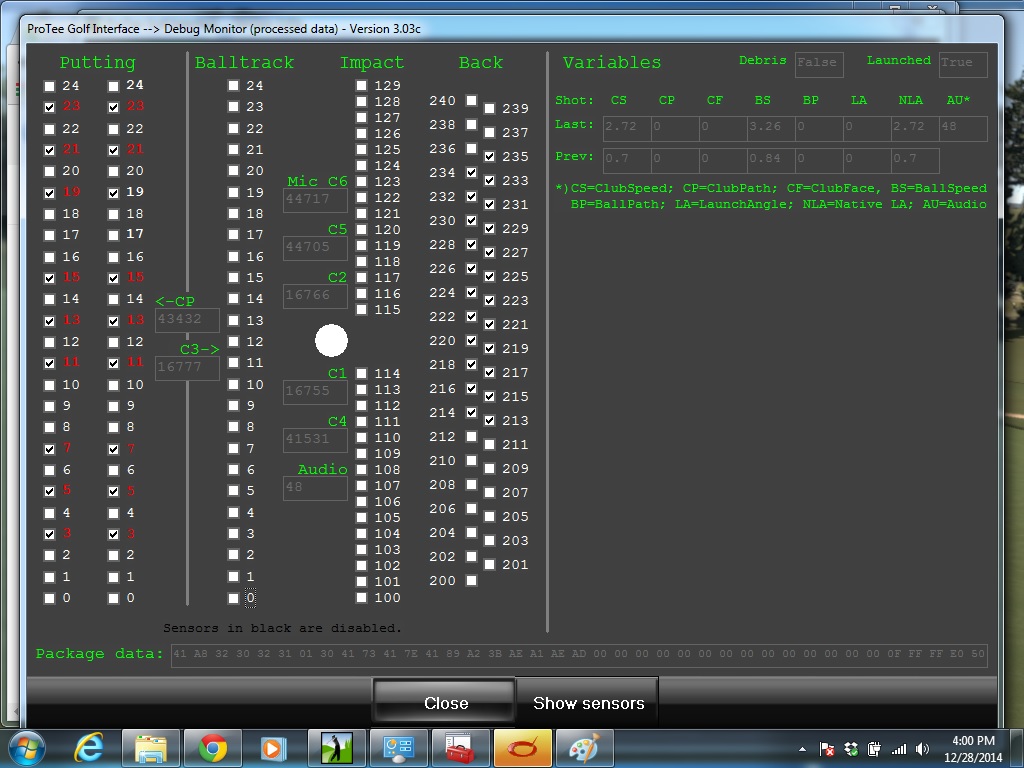Open the network signal tray icon
The height and width of the screenshot is (768, 1024).
click(899, 749)
